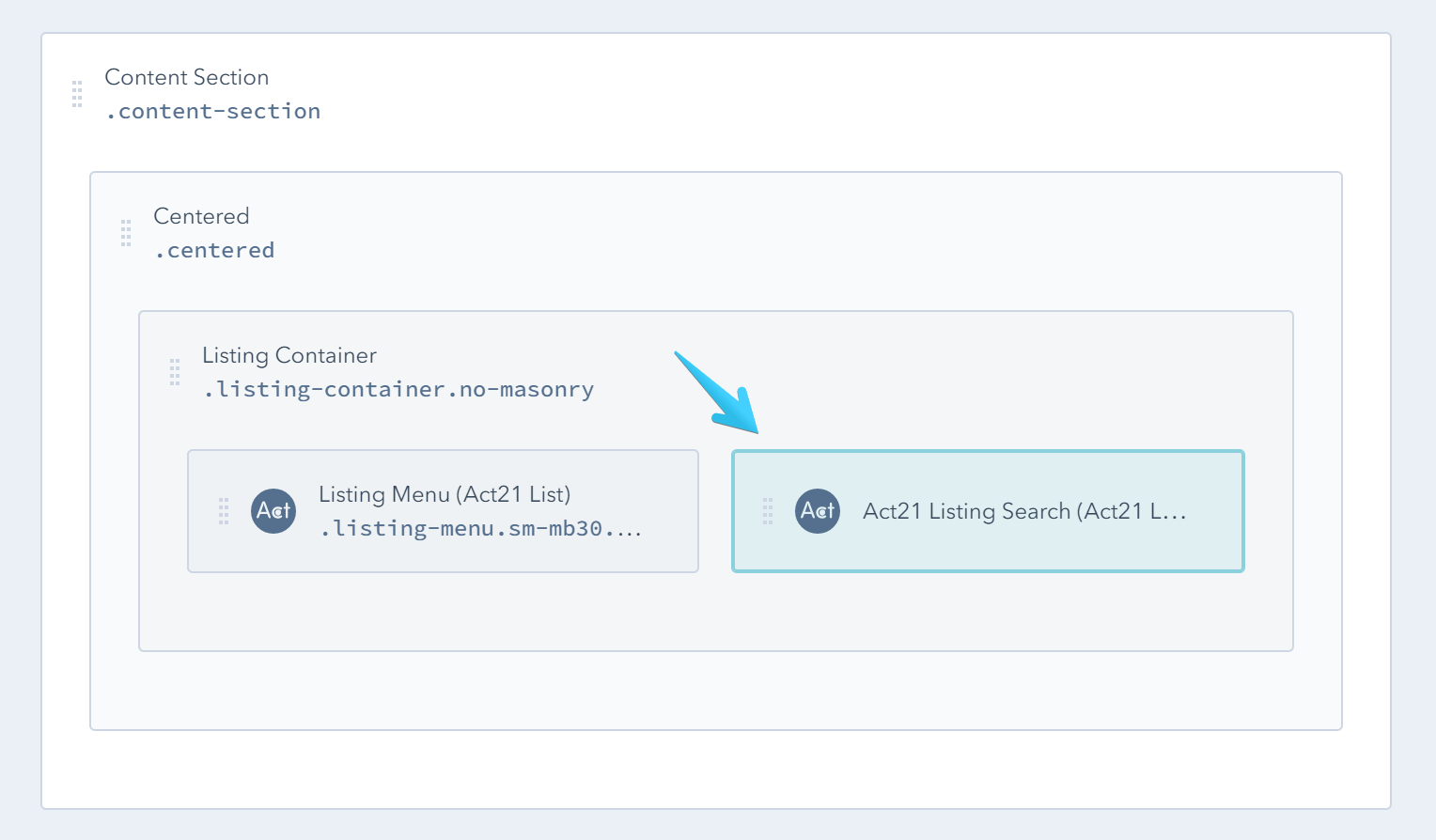Click the Listing Menu module drag handle
1436x840 pixels.
click(224, 511)
